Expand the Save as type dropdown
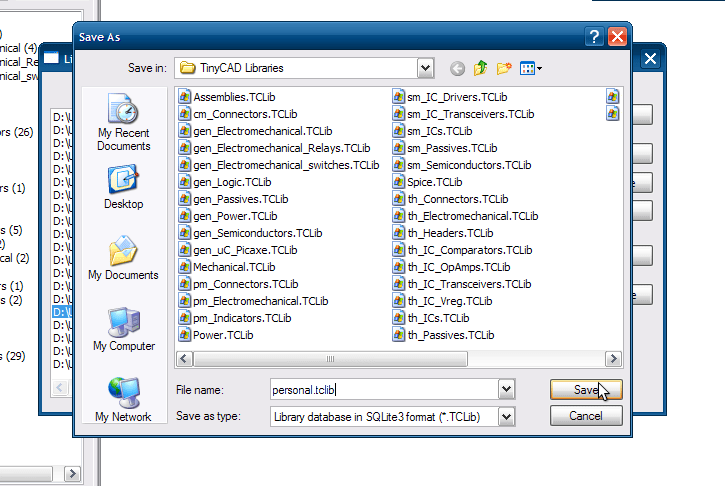Screen dimensions: 725x486 click(506, 416)
